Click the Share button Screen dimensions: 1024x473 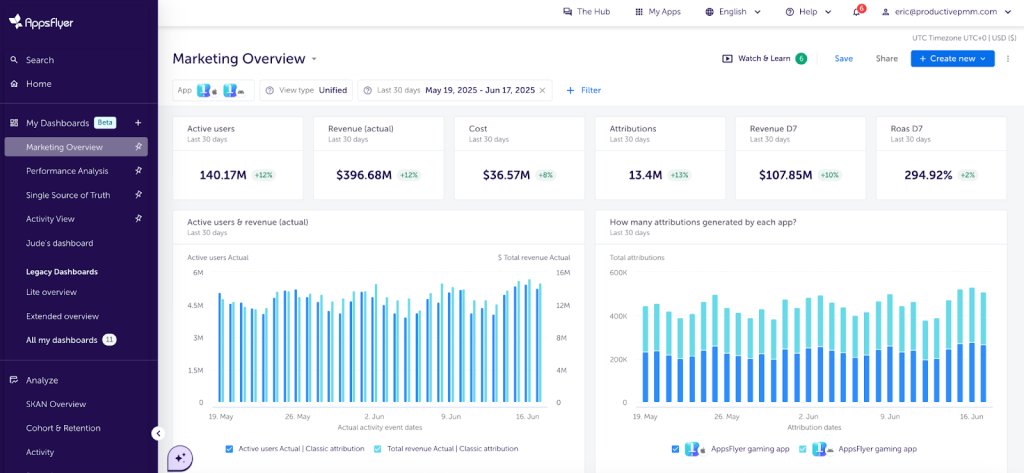tap(886, 59)
